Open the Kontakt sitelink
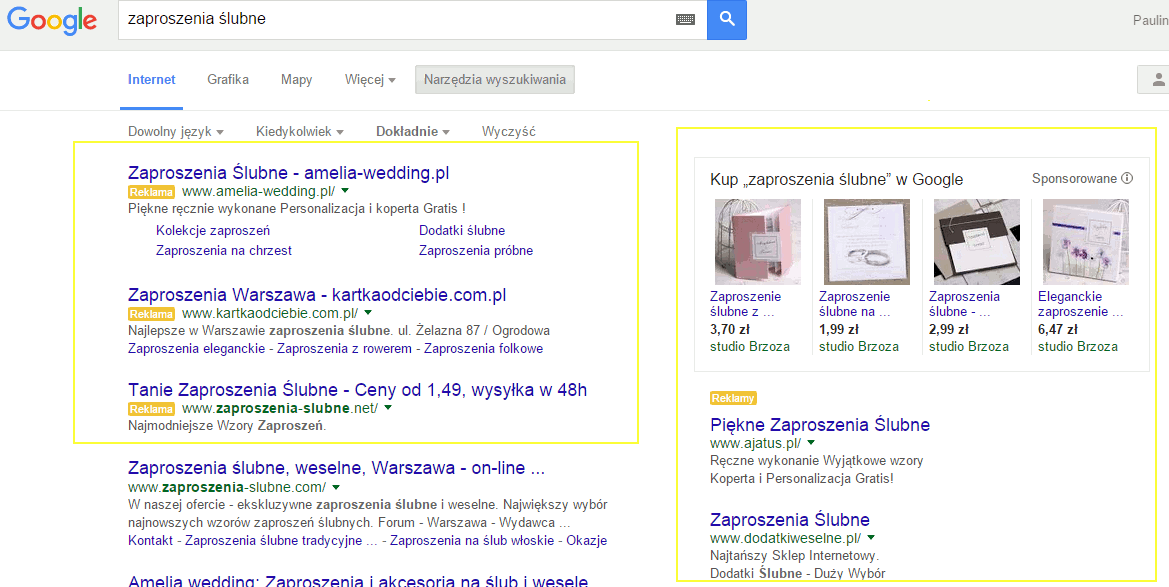The height and width of the screenshot is (587, 1169). tap(151, 541)
